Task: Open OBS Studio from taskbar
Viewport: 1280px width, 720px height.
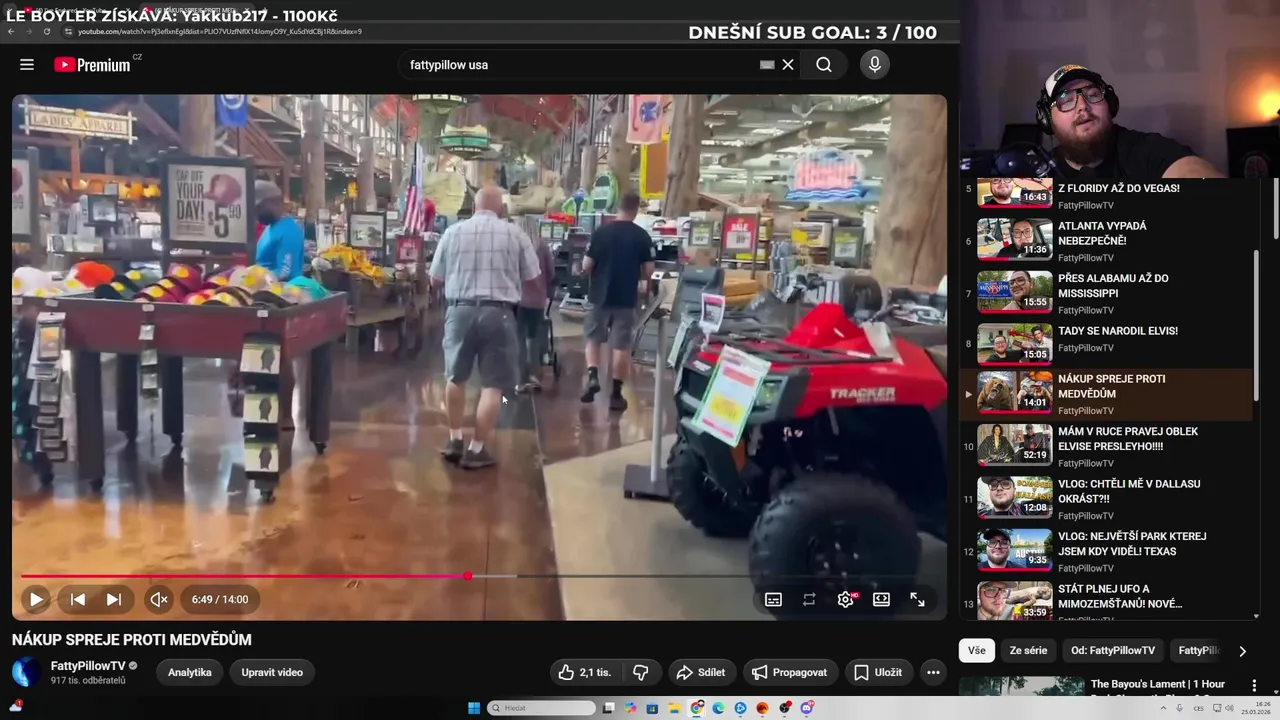Action: pyautogui.click(x=784, y=708)
